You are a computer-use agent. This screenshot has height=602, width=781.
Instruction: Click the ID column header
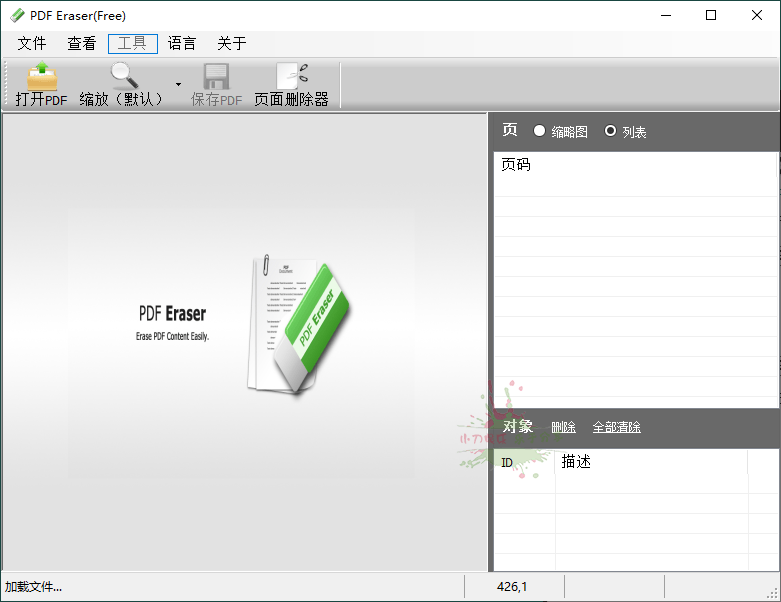click(x=507, y=462)
